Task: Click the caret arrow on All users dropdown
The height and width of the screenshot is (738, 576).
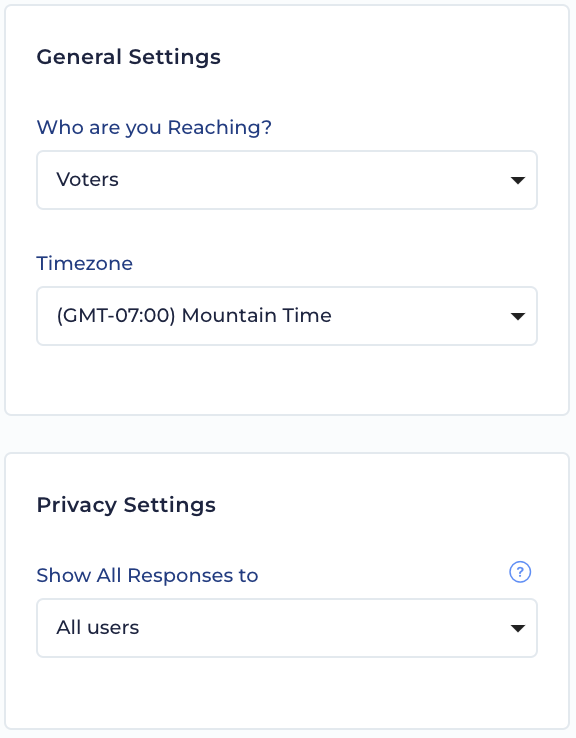Action: click(x=518, y=628)
